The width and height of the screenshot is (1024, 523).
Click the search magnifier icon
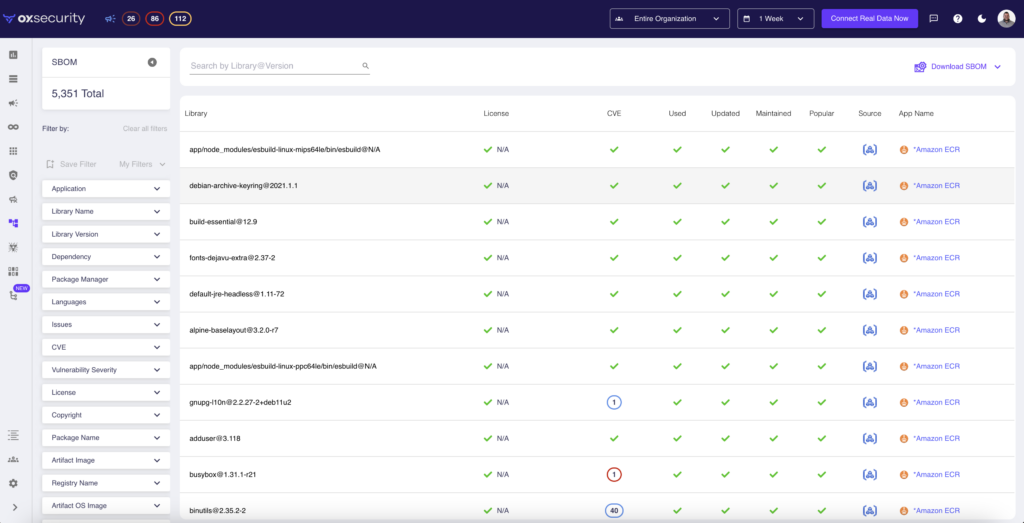click(x=366, y=66)
